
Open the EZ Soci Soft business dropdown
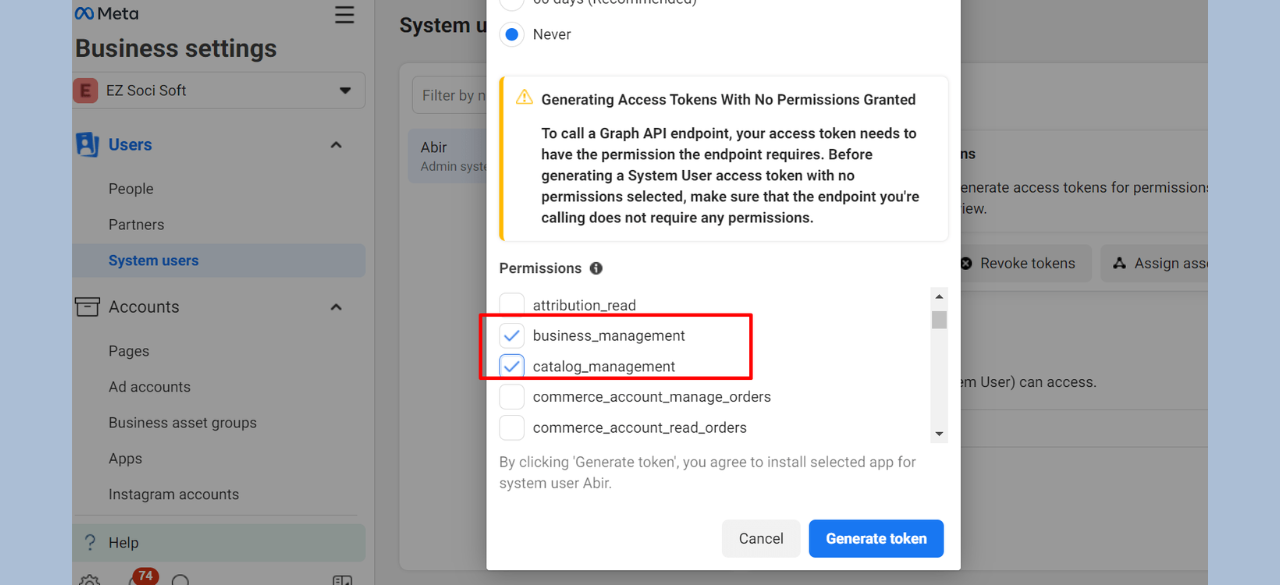pyautogui.click(x=219, y=90)
